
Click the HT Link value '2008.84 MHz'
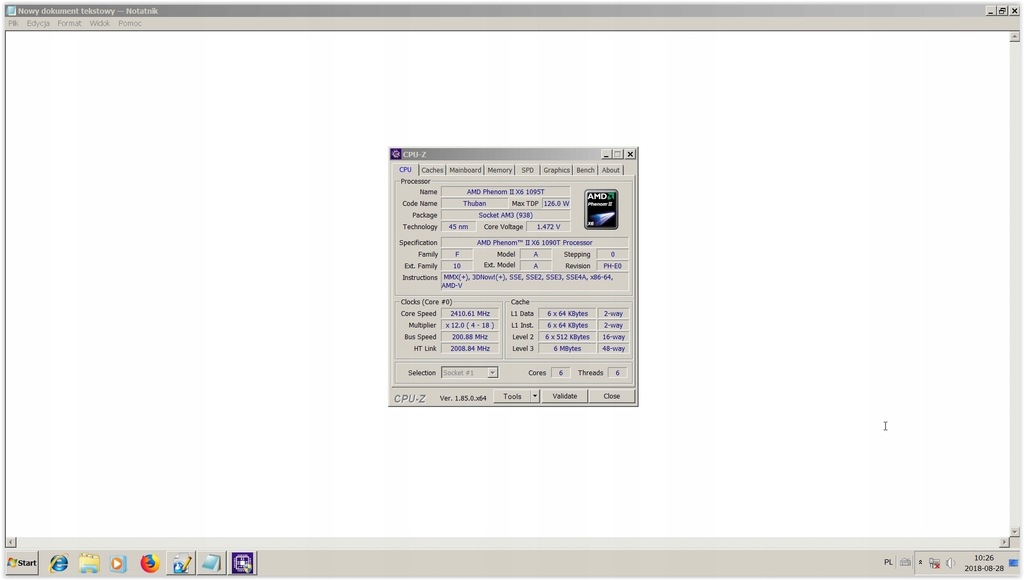pos(470,349)
